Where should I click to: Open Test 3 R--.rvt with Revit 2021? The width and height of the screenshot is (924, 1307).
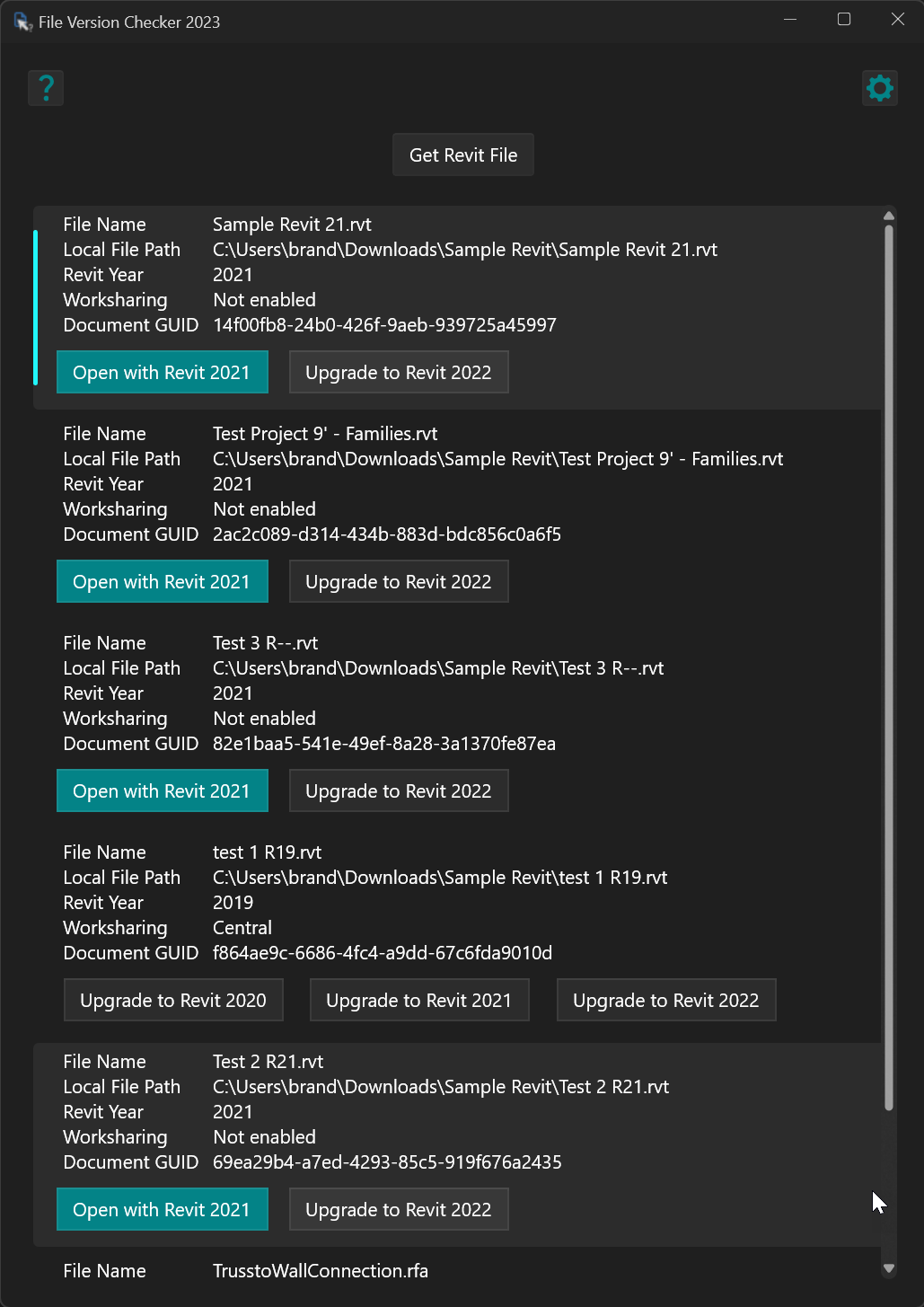(162, 791)
